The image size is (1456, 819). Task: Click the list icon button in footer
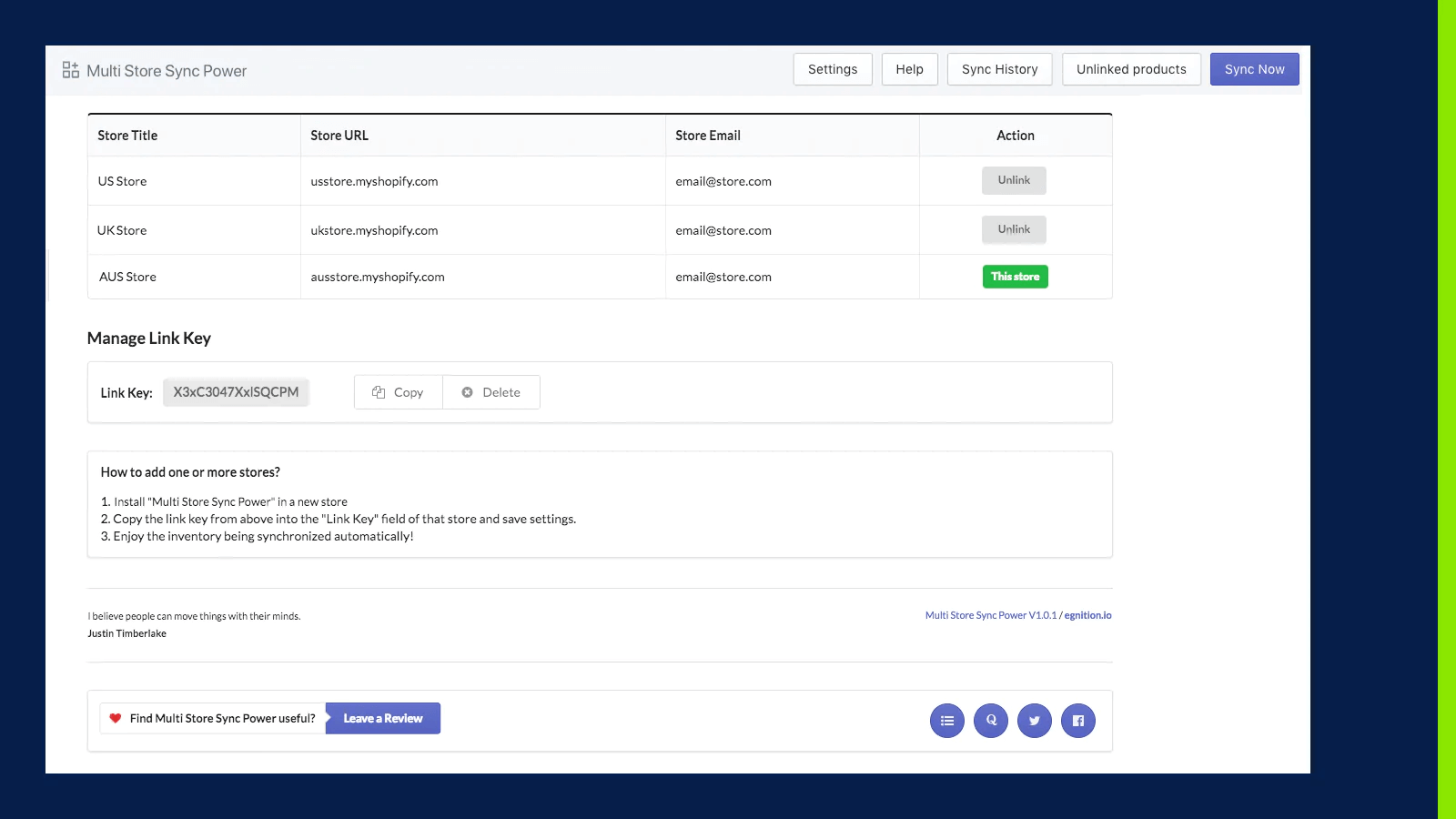tap(947, 721)
